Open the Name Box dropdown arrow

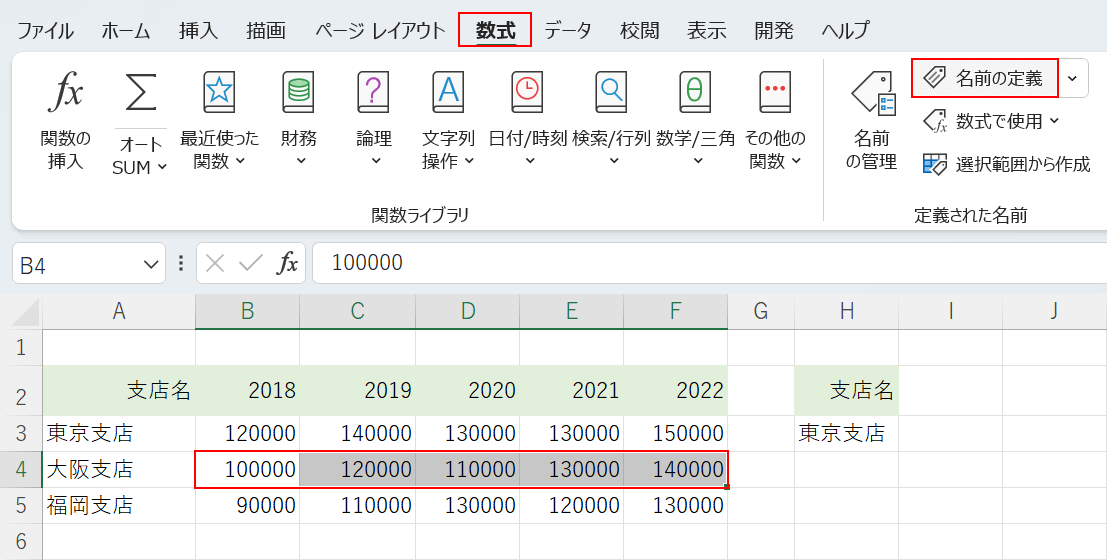coord(152,263)
